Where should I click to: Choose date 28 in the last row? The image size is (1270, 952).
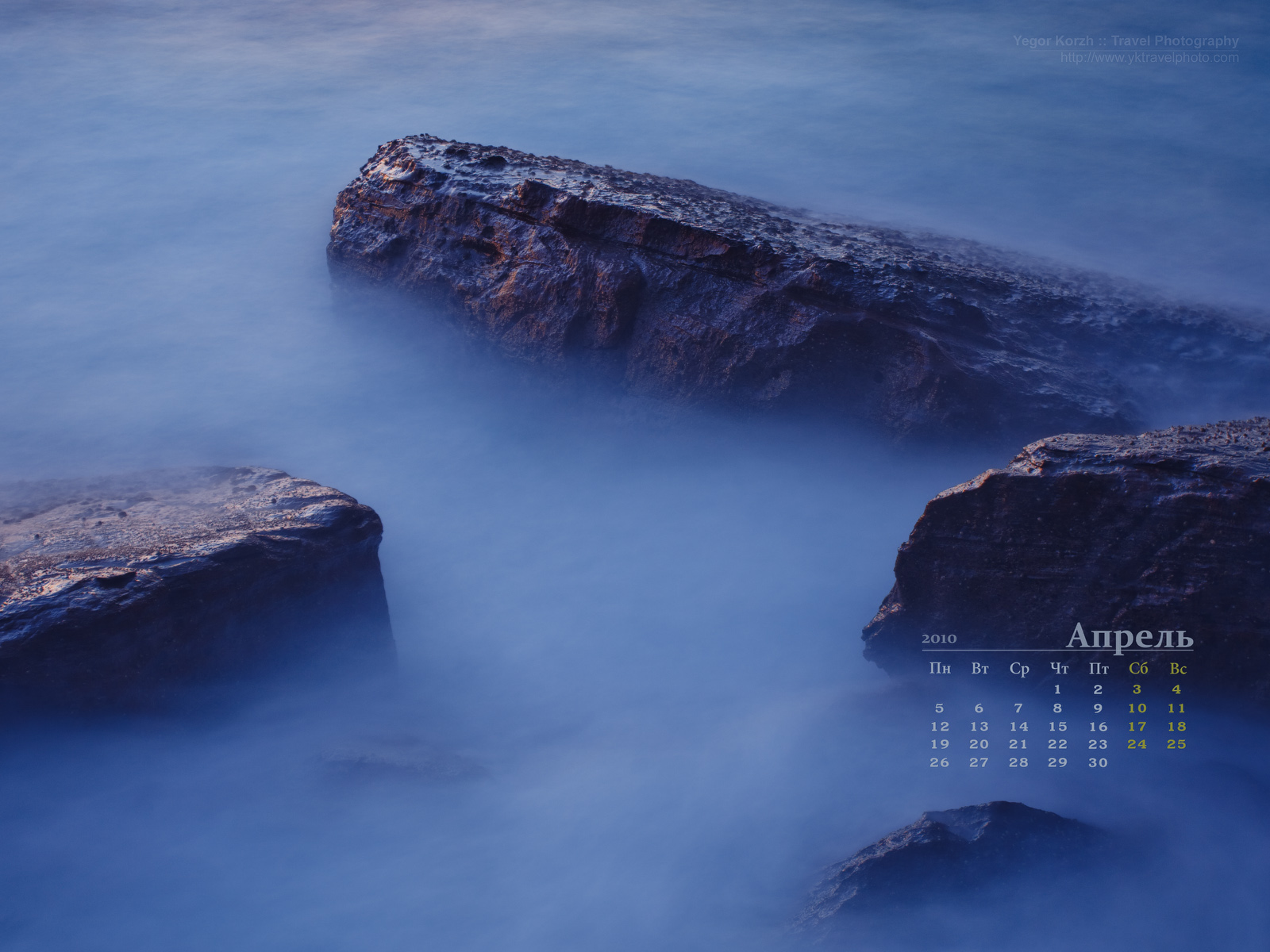(x=1018, y=762)
